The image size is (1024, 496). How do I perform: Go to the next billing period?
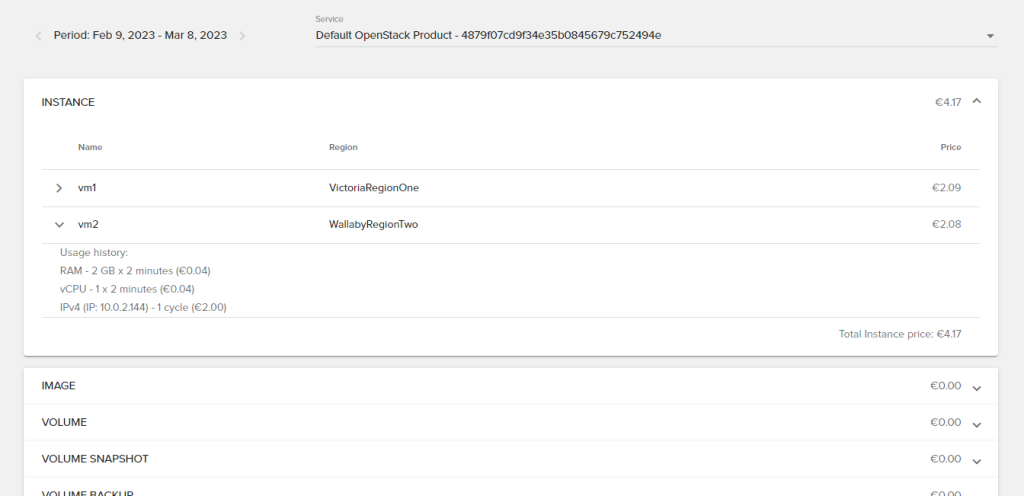click(242, 36)
